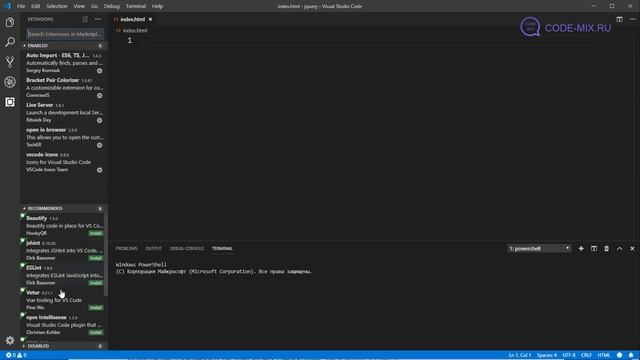The image size is (640, 360).
Task: Expand the DISABLED extensions section
Action: tap(64, 346)
